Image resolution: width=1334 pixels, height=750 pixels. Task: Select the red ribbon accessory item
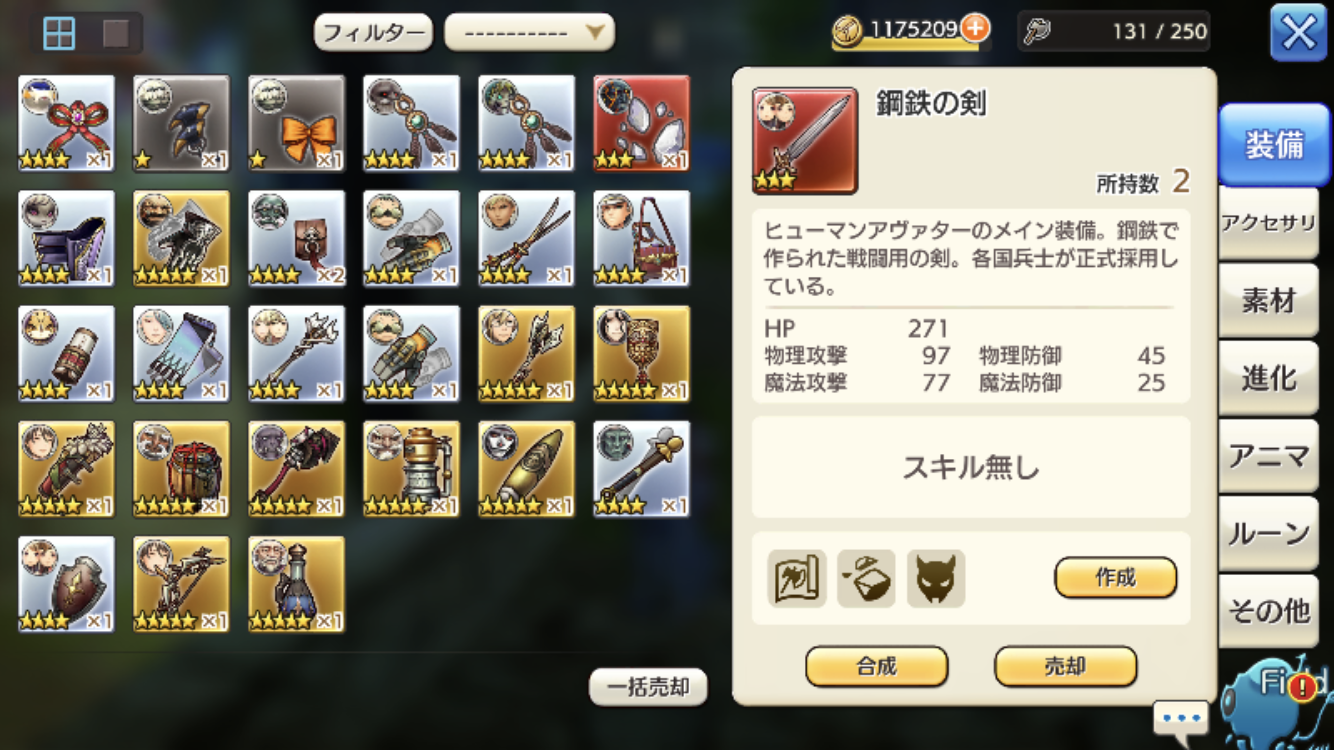click(x=66, y=123)
